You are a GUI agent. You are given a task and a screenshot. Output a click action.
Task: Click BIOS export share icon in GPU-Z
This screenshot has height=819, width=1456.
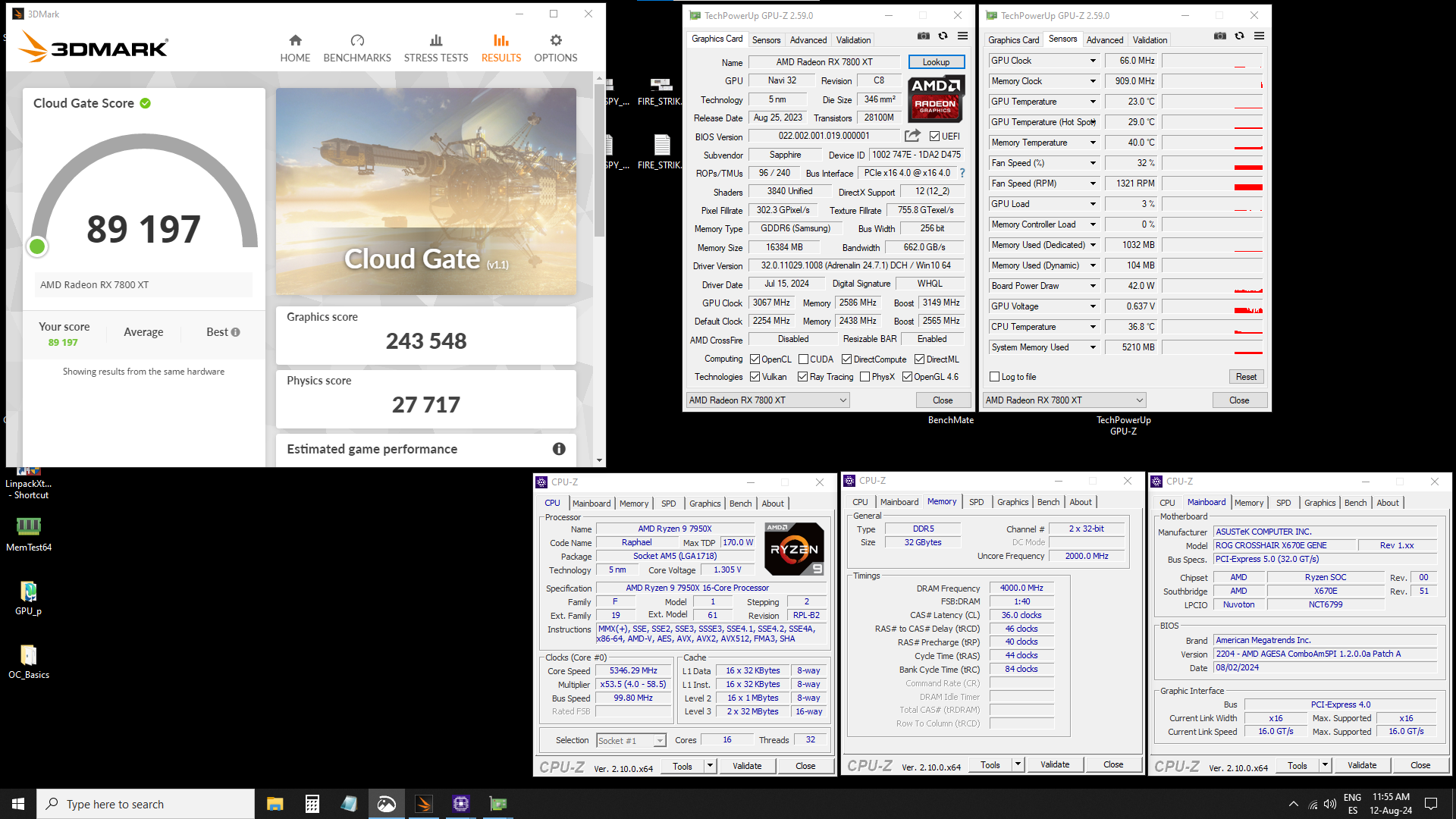click(x=912, y=136)
